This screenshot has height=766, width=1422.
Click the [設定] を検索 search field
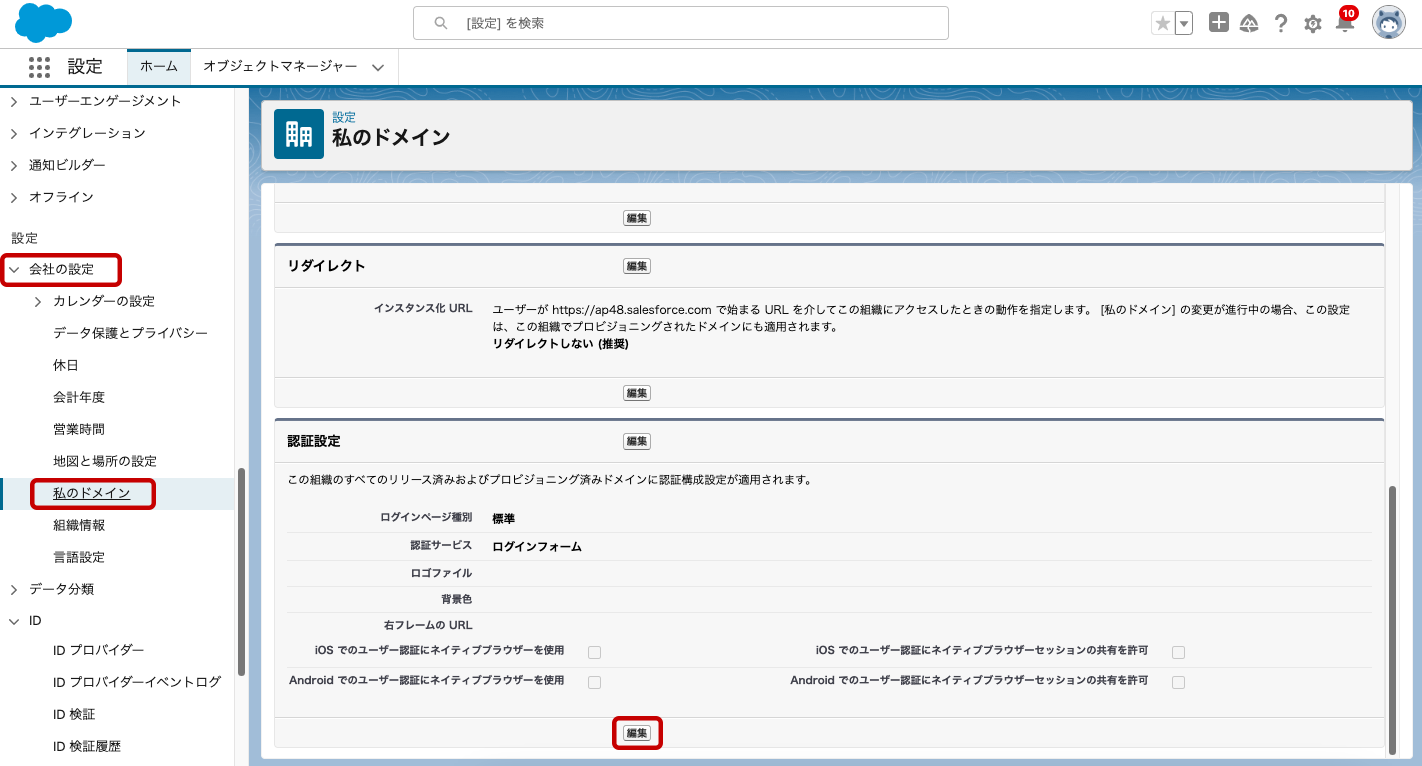680,23
